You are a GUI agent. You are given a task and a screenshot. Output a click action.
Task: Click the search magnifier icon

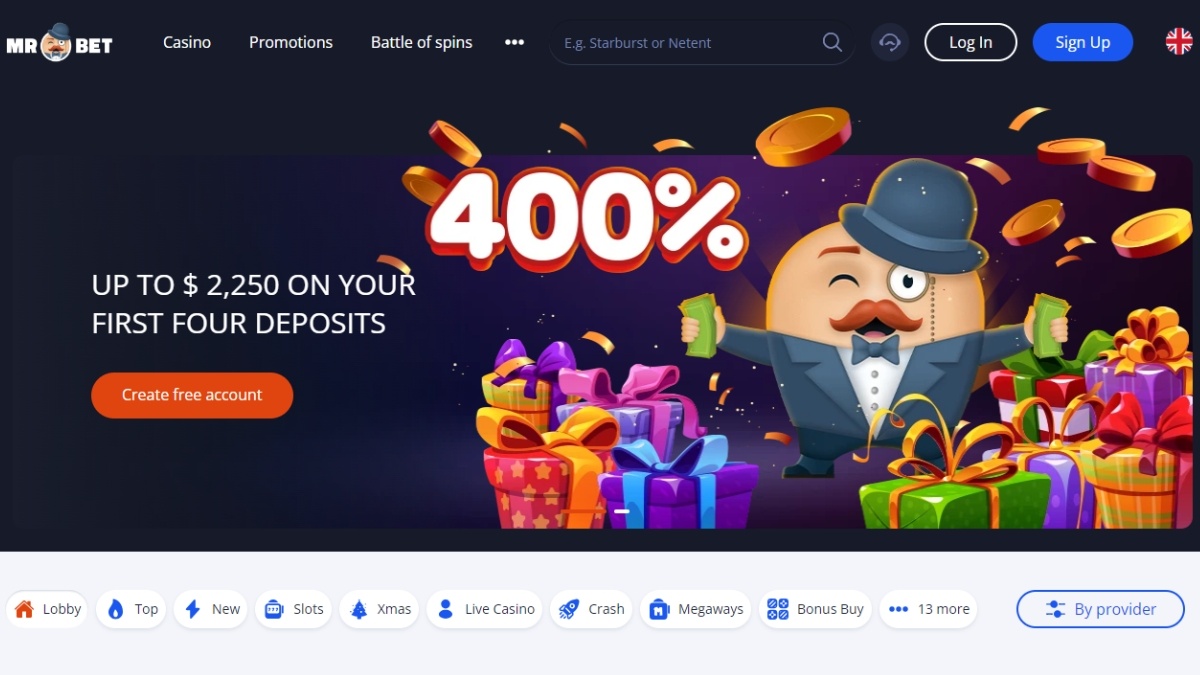click(832, 42)
